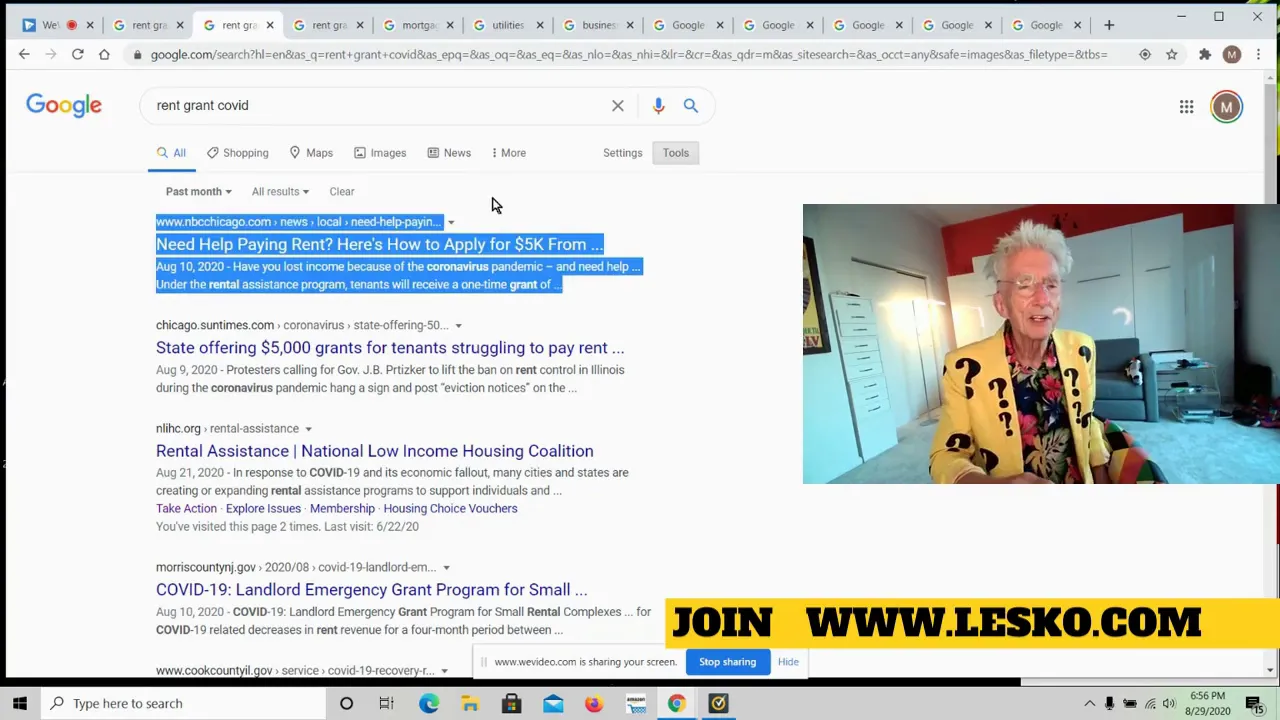This screenshot has width=1280, height=720.
Task: Open the chicago.suntimes.com result options arrow
Action: pyautogui.click(x=458, y=325)
